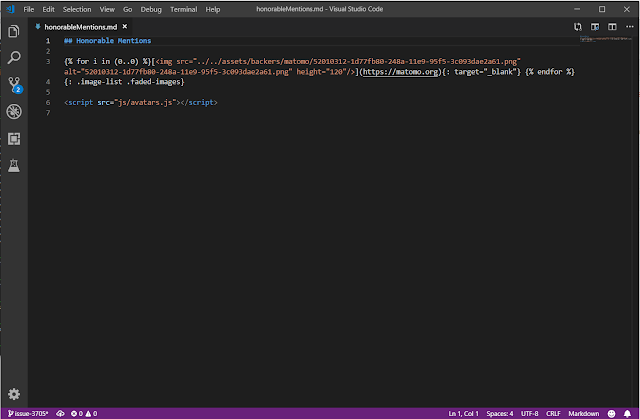Click the minimap preview of the file

pos(606,39)
